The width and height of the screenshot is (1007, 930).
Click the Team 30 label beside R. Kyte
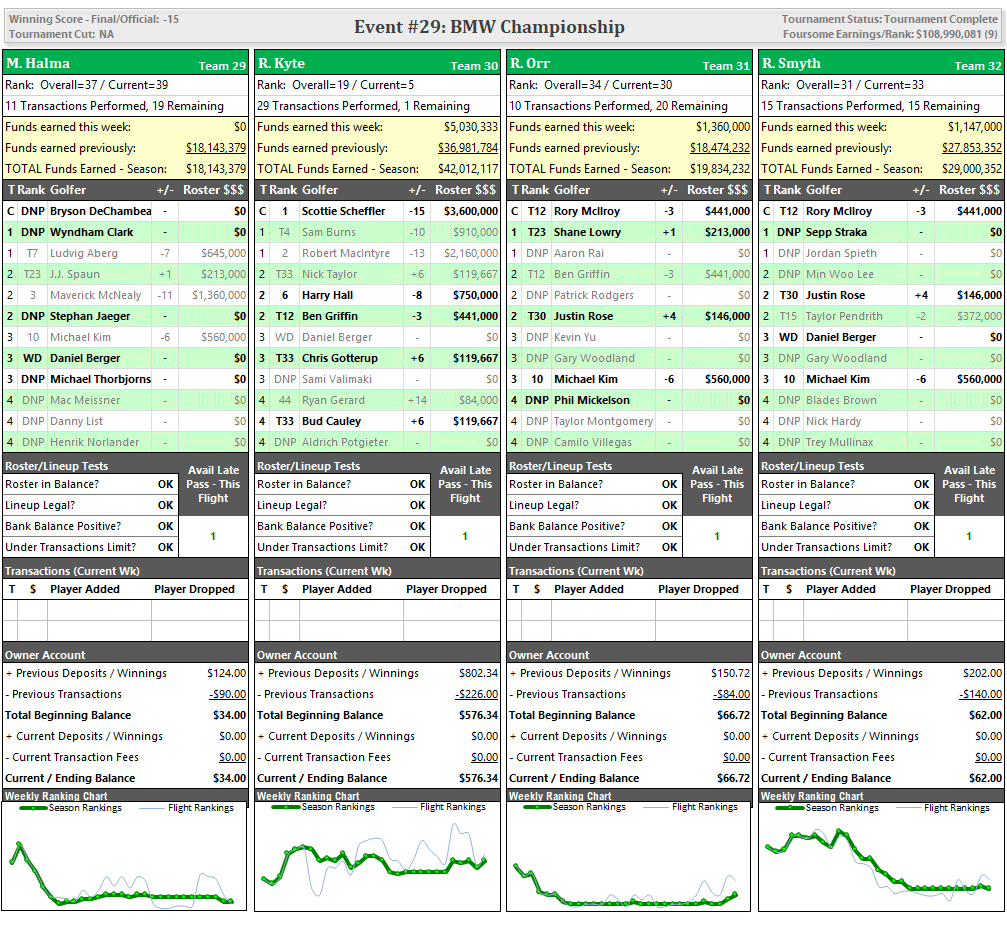click(x=473, y=66)
